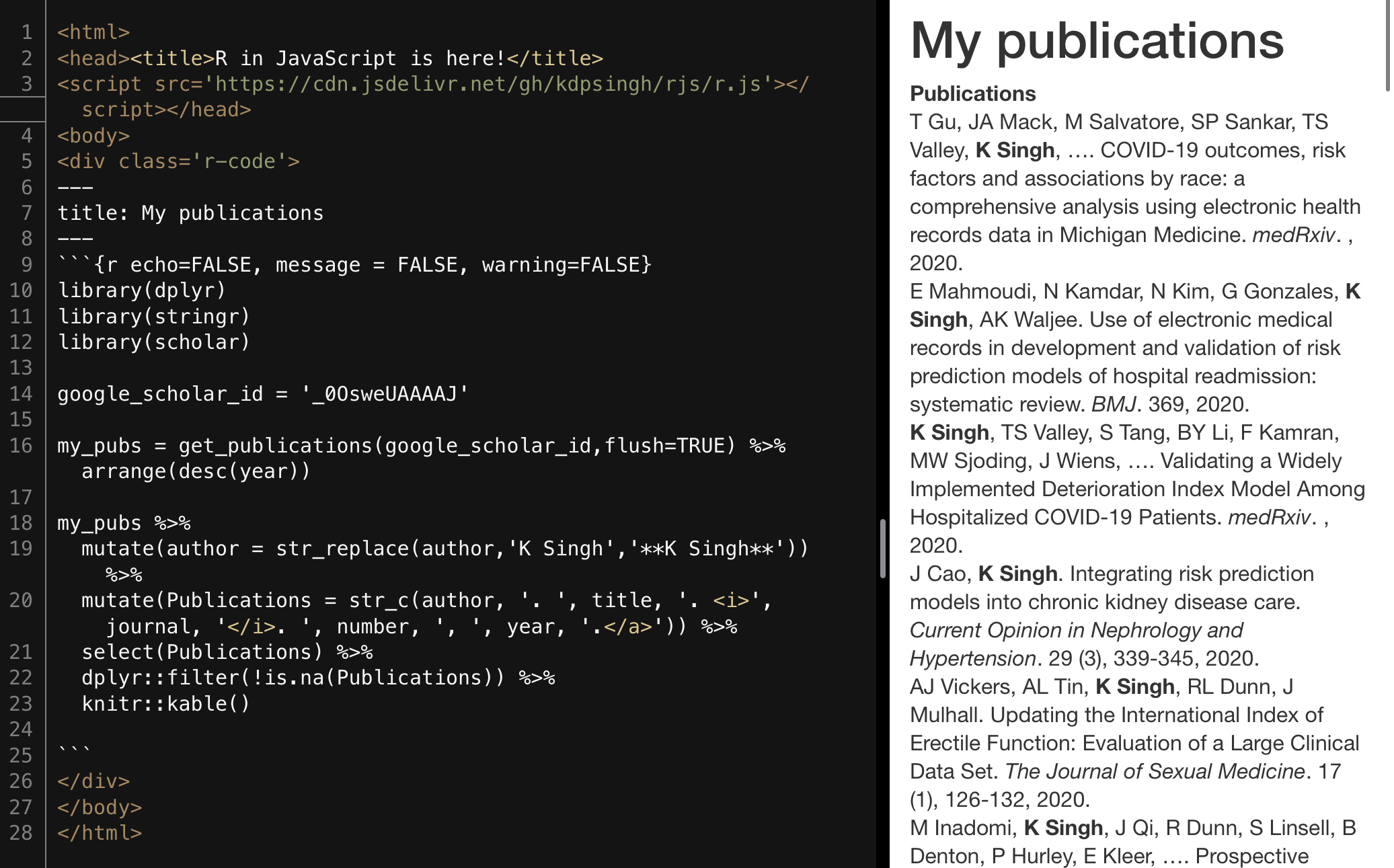Click the divider handle between editor and preview
The height and width of the screenshot is (868, 1394).
point(882,548)
